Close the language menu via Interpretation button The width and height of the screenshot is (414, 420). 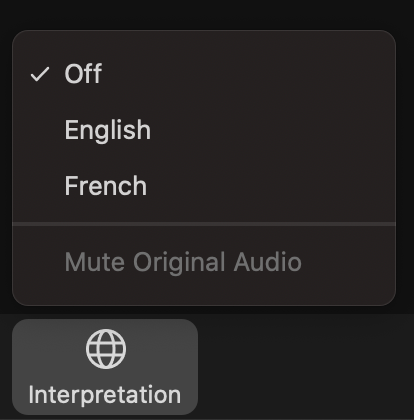click(105, 367)
